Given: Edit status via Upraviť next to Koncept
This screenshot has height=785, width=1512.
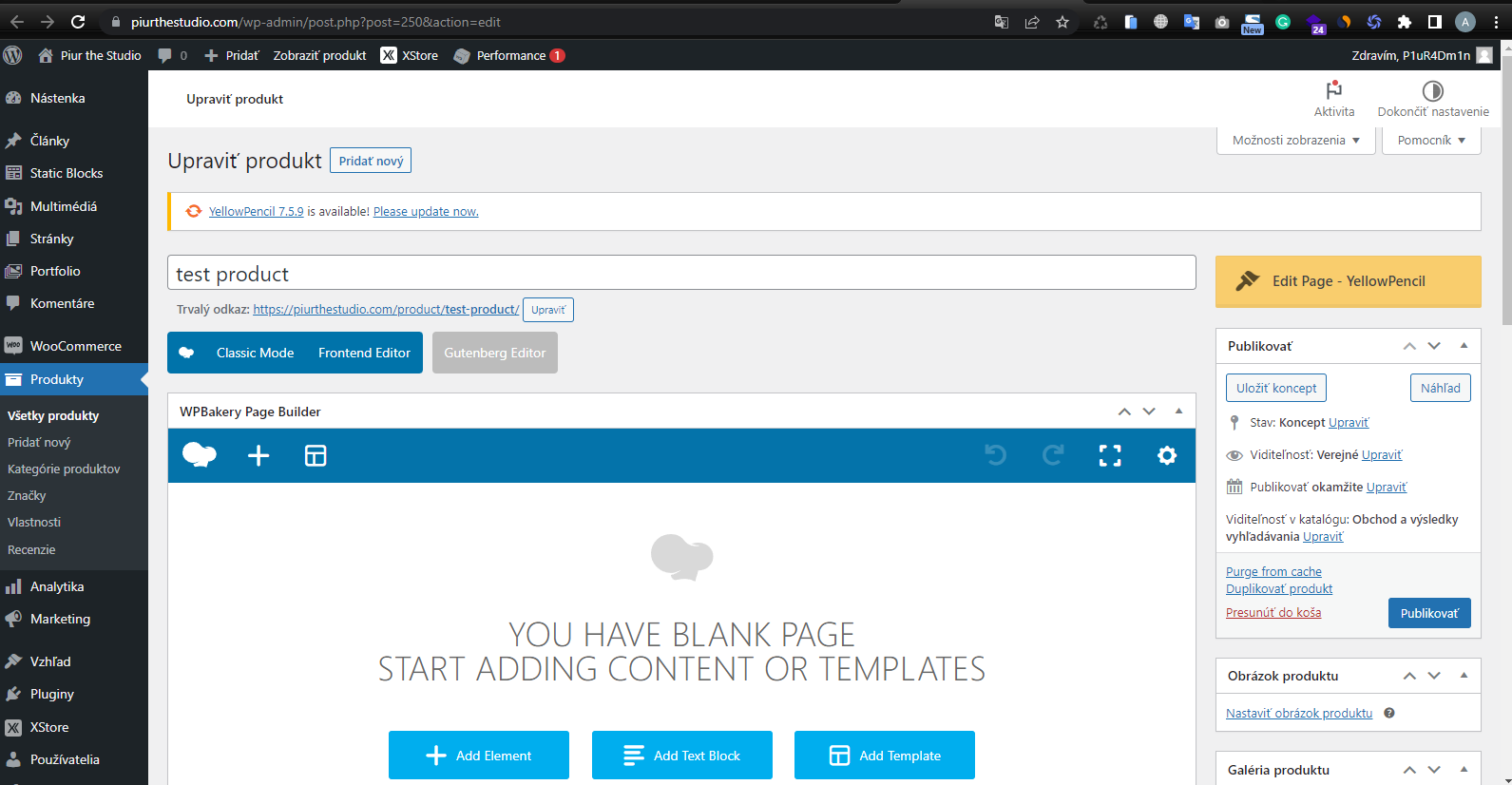Looking at the screenshot, I should pos(1349,422).
